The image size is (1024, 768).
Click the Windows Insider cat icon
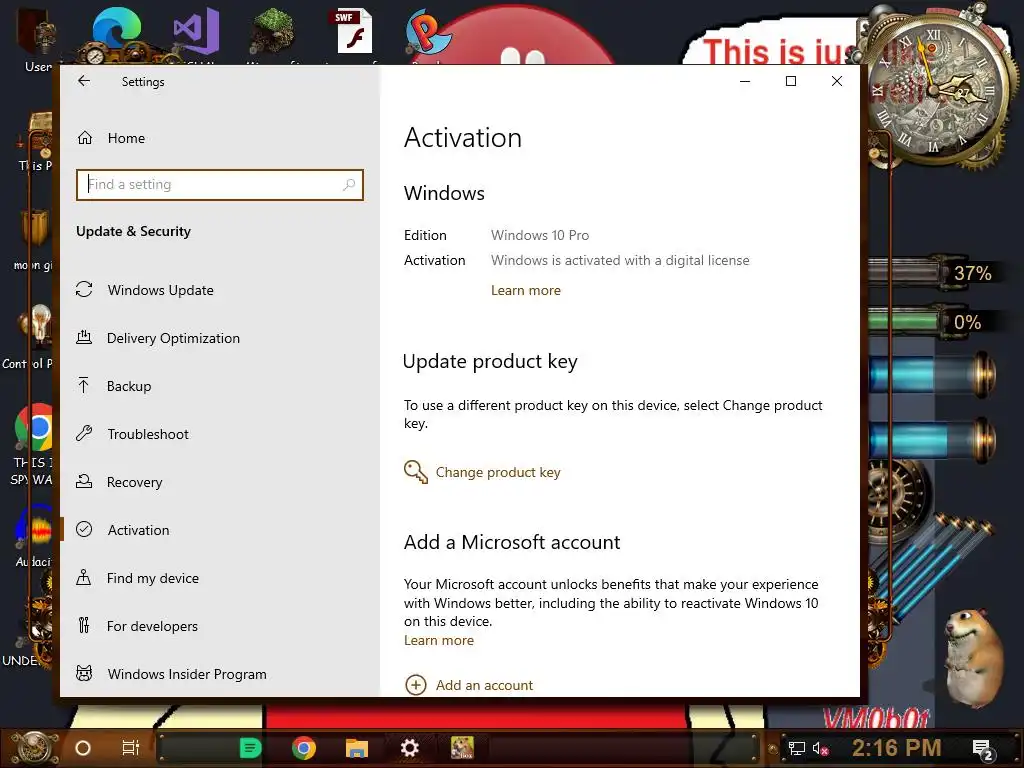84,673
